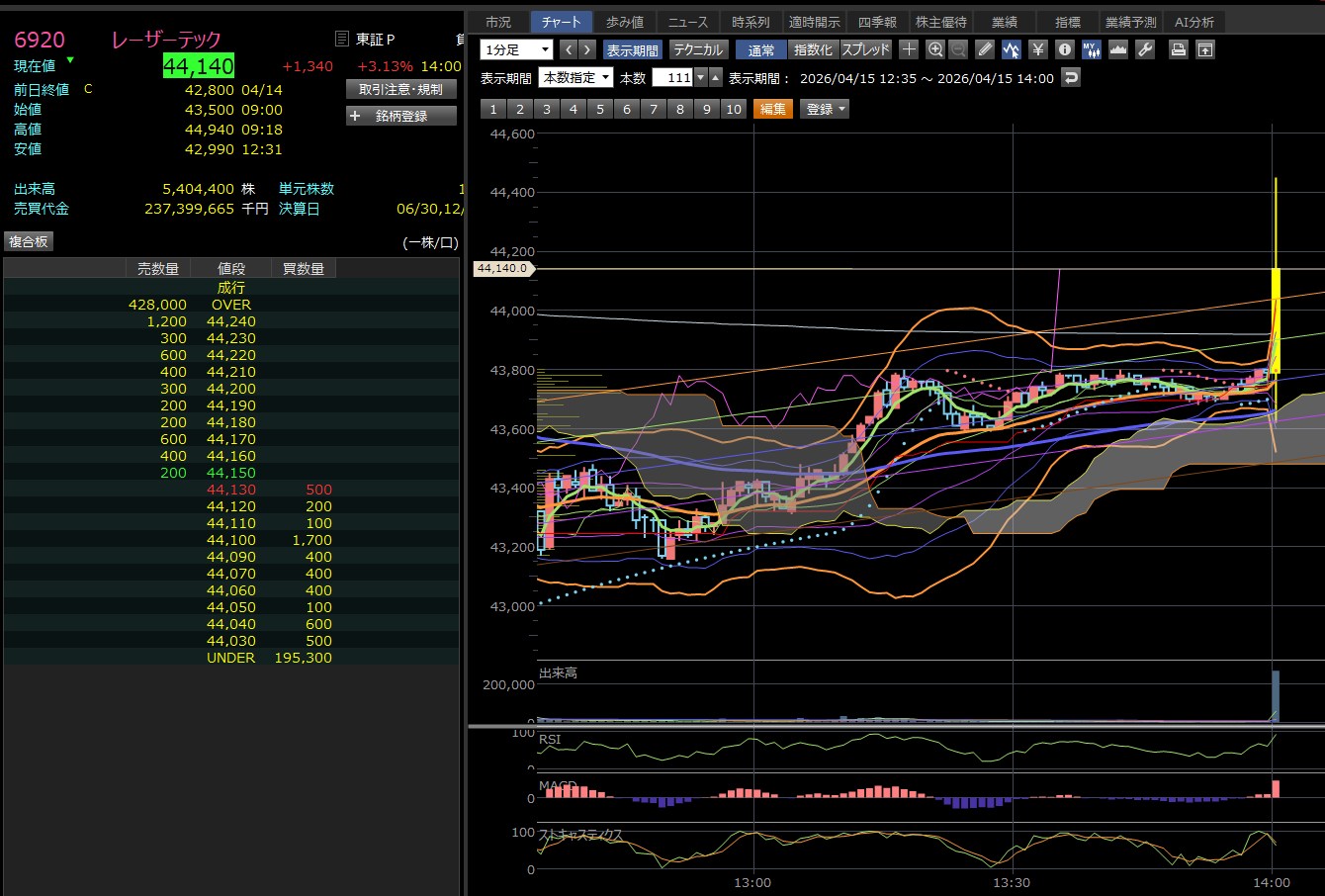
Task: Expand the 登録 dropdown button
Action: (826, 109)
